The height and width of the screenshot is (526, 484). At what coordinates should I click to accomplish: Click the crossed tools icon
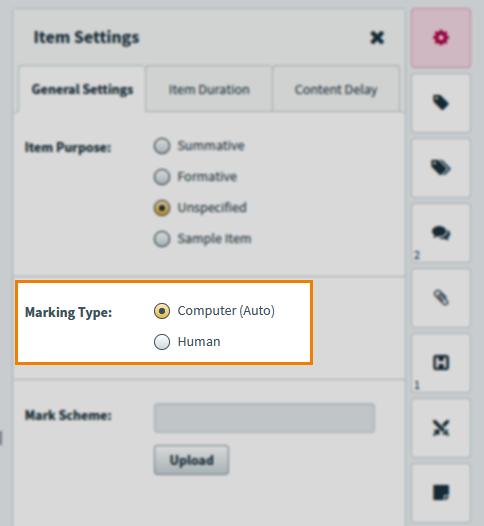pyautogui.click(x=441, y=428)
